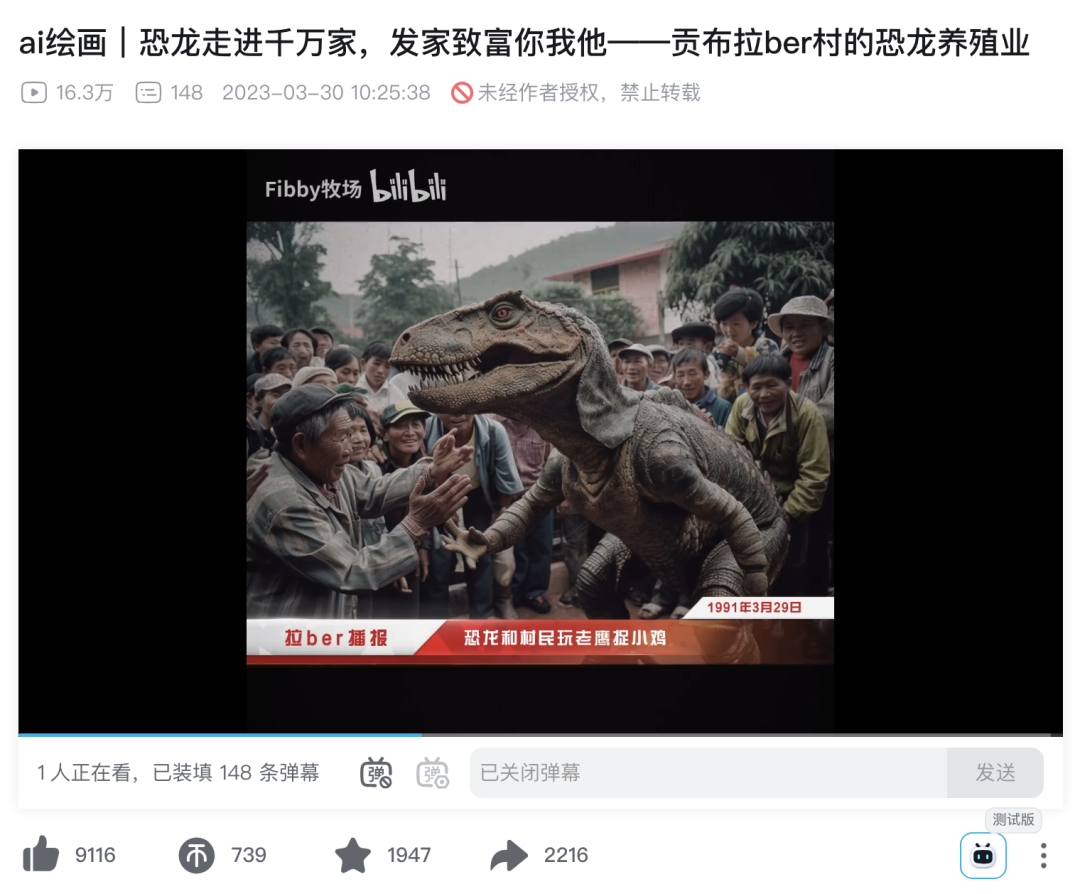Viewport: 1080px width, 894px height.
Task: Click the like count 9116
Action: [x=95, y=855]
